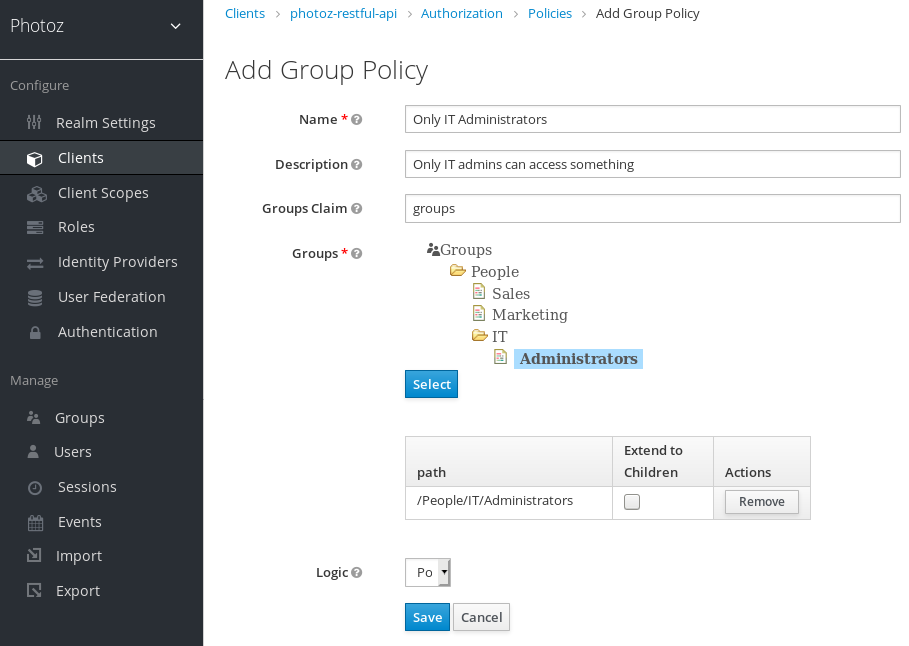Image resolution: width=909 pixels, height=646 pixels.
Task: Collapse the IT group folder
Action: (479, 337)
